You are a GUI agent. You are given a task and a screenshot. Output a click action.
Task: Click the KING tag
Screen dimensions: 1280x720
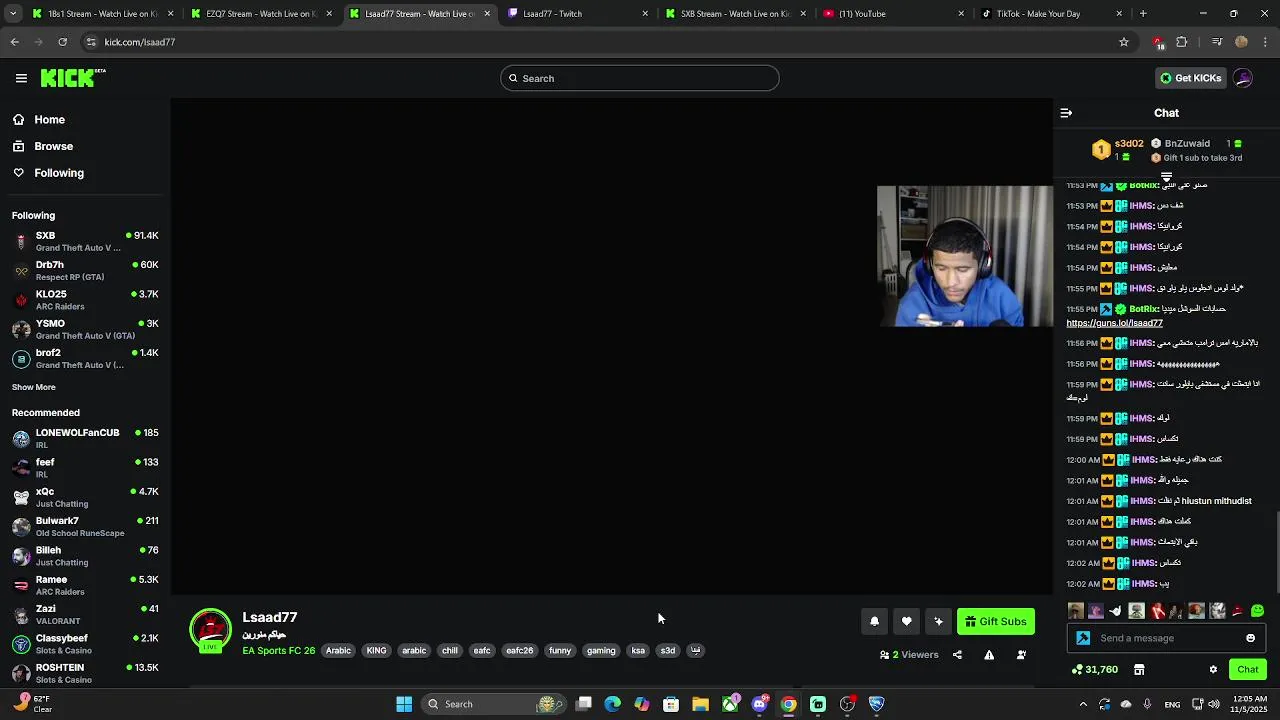pyautogui.click(x=376, y=651)
